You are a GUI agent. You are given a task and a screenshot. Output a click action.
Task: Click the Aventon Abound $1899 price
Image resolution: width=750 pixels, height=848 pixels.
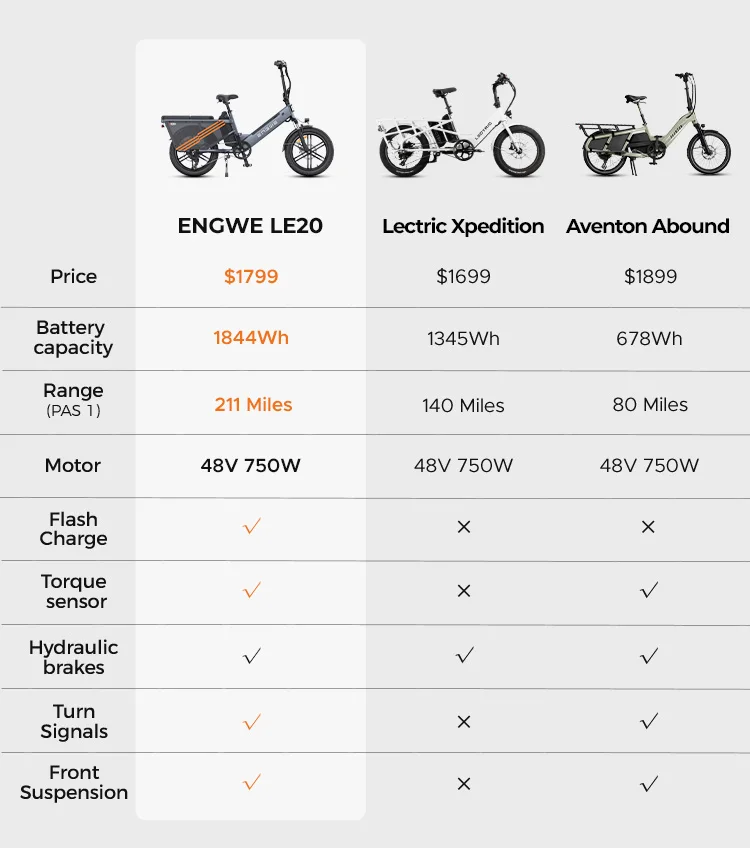coord(650,276)
